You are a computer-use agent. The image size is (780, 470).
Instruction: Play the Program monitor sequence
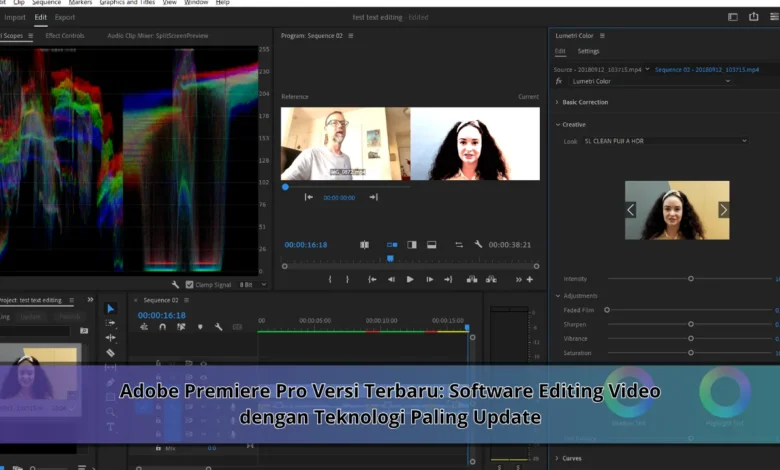point(410,280)
